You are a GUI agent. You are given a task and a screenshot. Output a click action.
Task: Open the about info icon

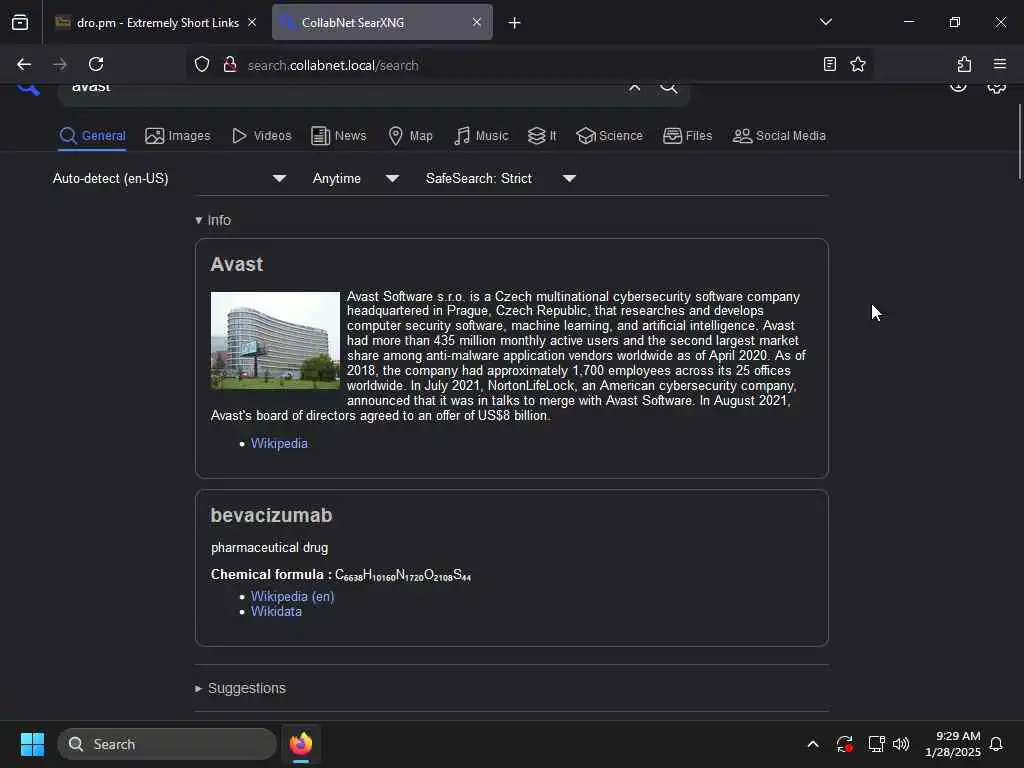pyautogui.click(x=957, y=87)
